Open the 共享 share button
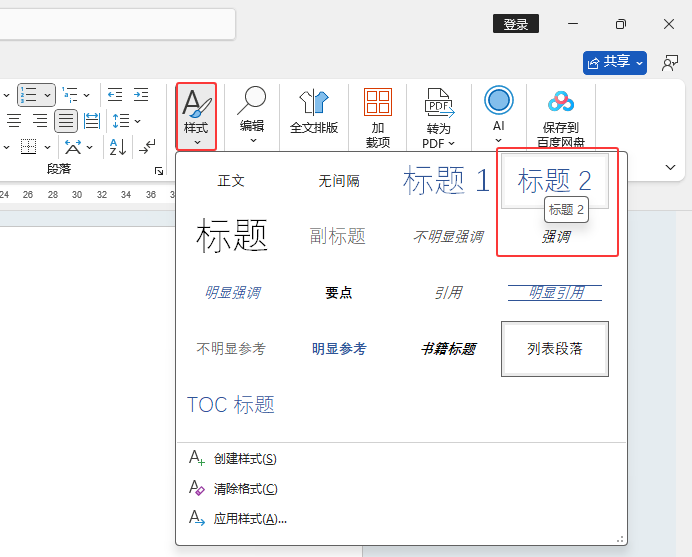 (x=615, y=63)
